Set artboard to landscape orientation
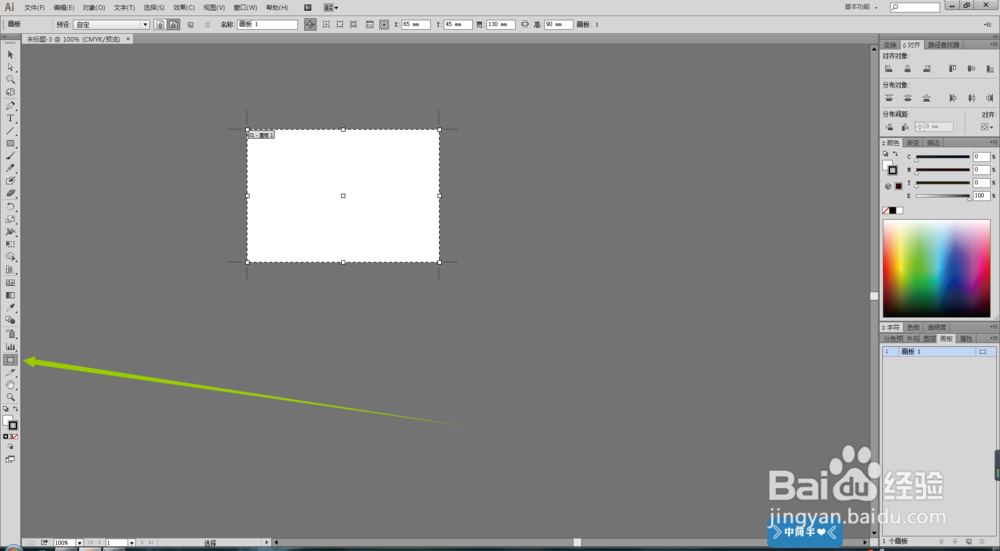Screen dimensions: 1000x551 click(173, 24)
